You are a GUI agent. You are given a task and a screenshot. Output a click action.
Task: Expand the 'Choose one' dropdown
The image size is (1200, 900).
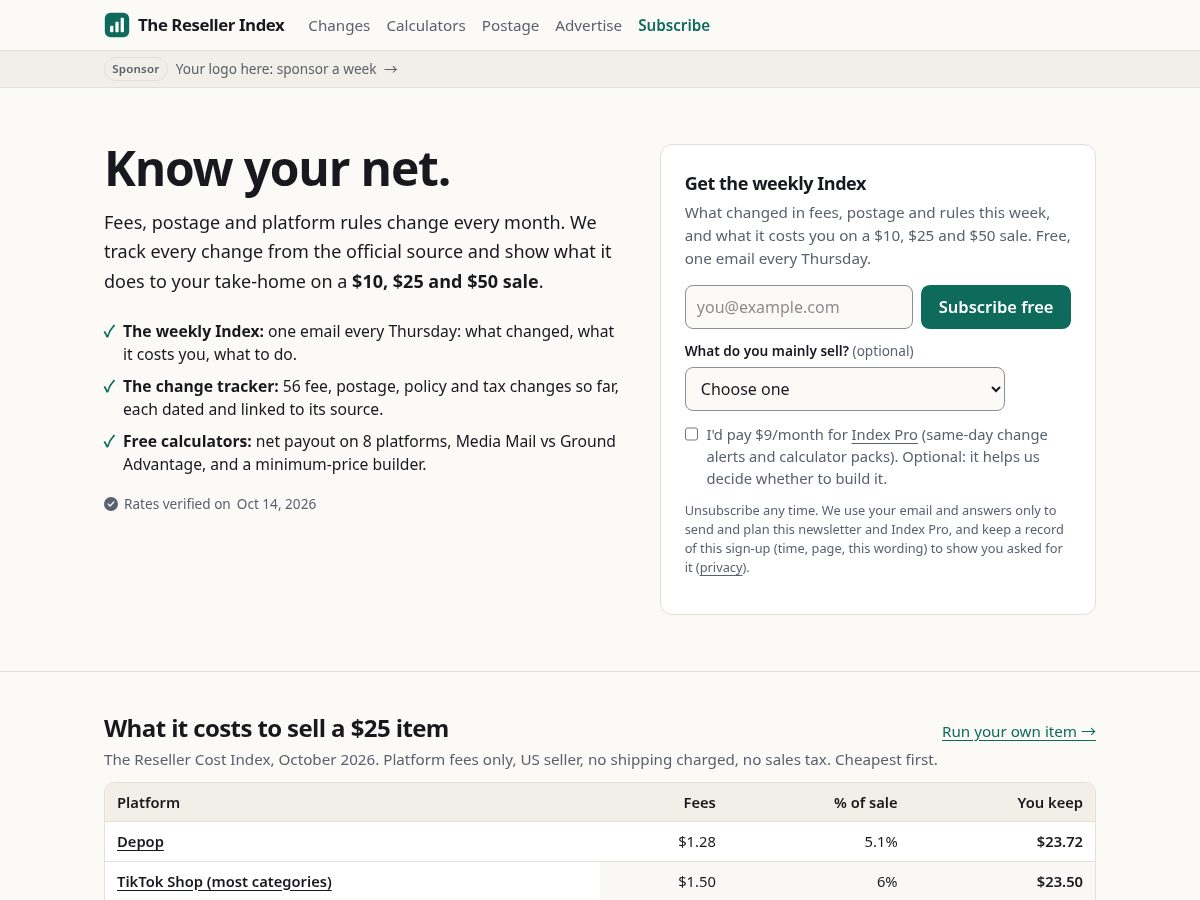[845, 389]
